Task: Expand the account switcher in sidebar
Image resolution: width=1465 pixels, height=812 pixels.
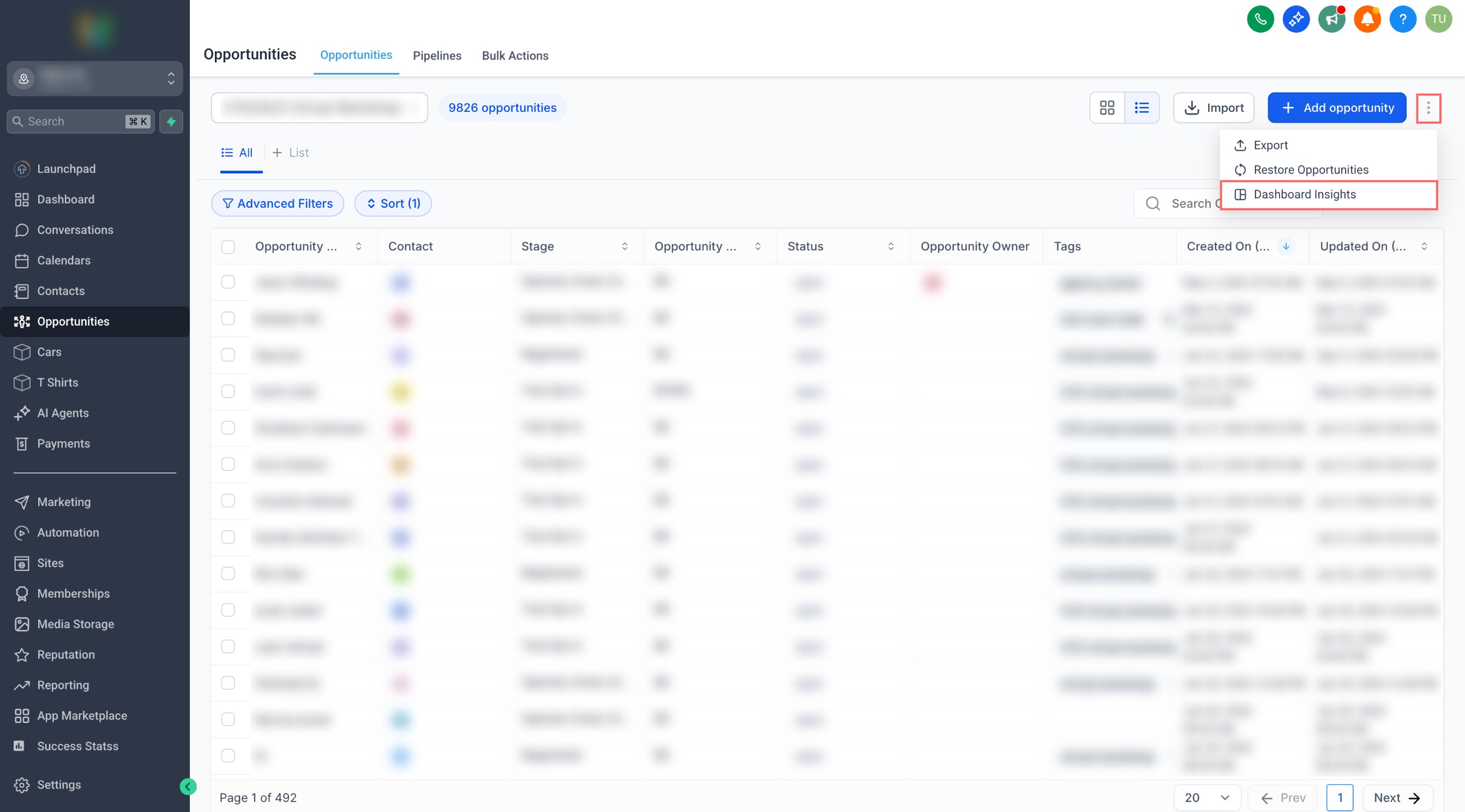Action: click(x=171, y=78)
